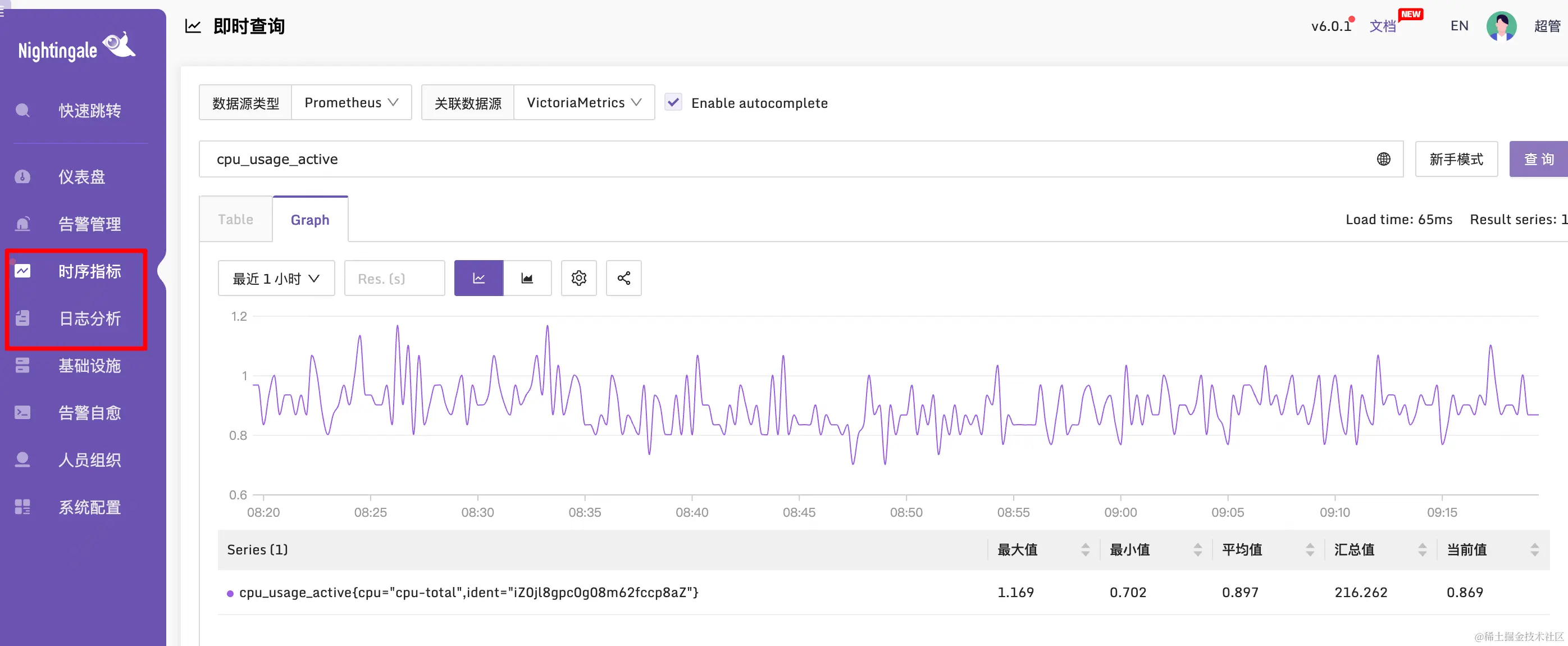
Task: Open the 最近 1 小时 time range dropdown
Action: (276, 278)
